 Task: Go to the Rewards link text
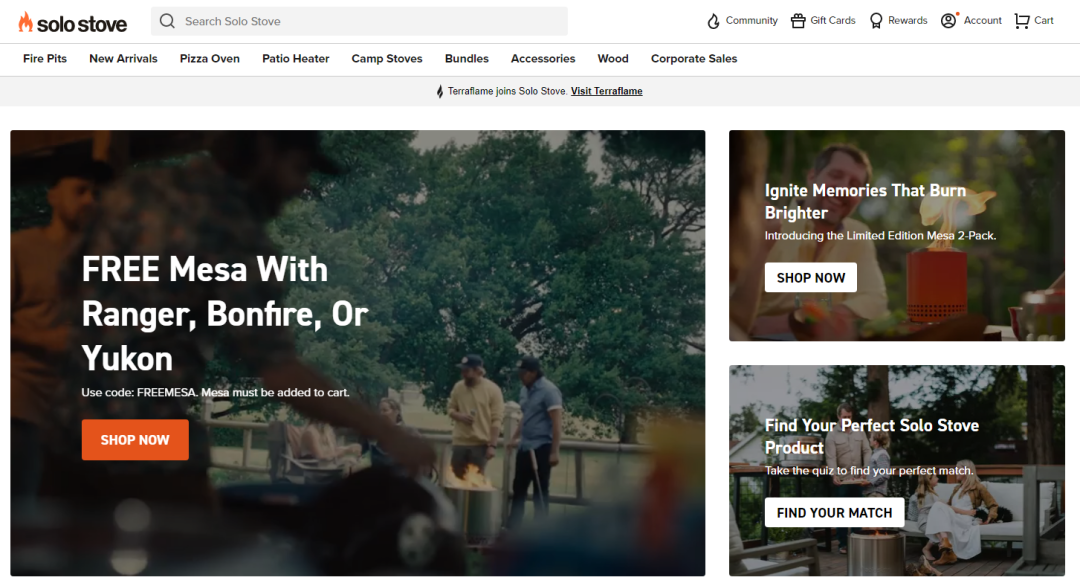[x=908, y=21]
